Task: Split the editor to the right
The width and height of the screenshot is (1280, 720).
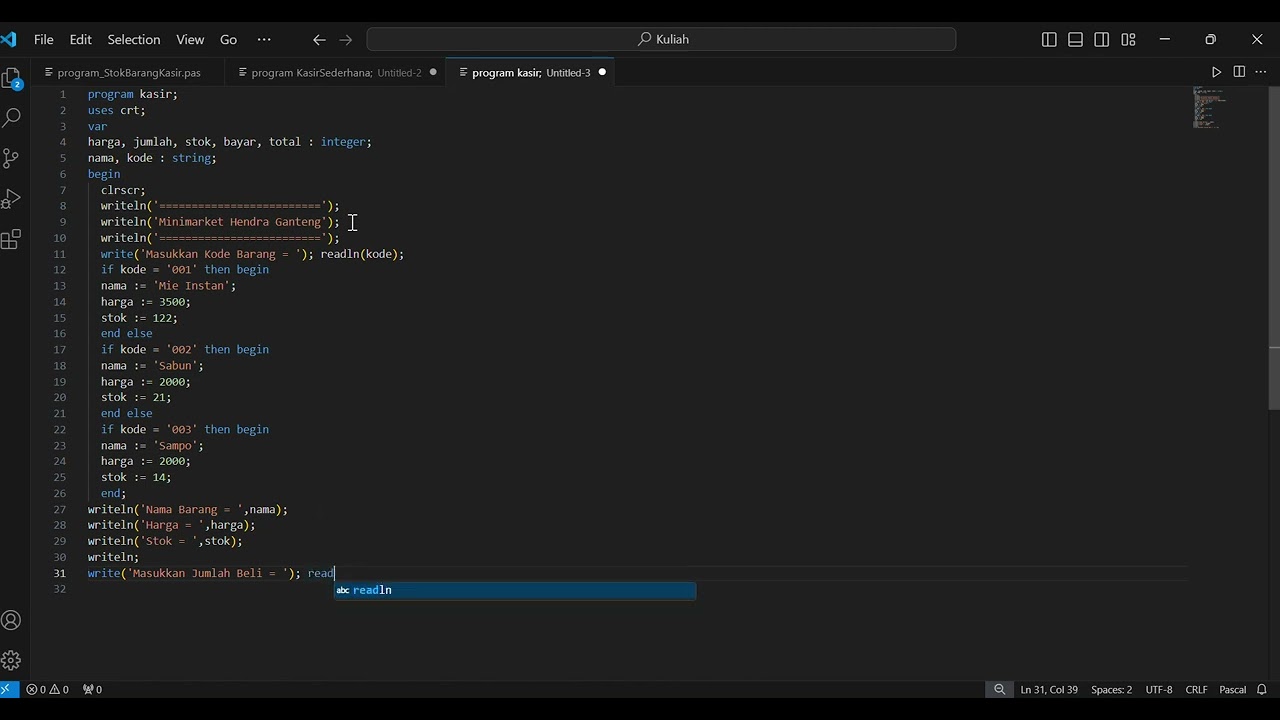Action: click(1239, 72)
